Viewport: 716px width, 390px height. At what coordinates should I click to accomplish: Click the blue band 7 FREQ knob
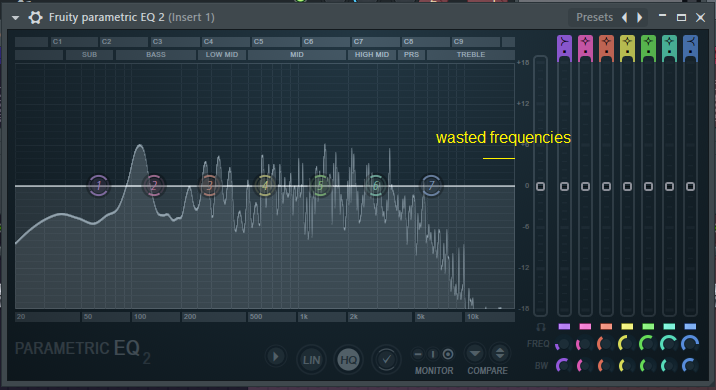pyautogui.click(x=690, y=344)
